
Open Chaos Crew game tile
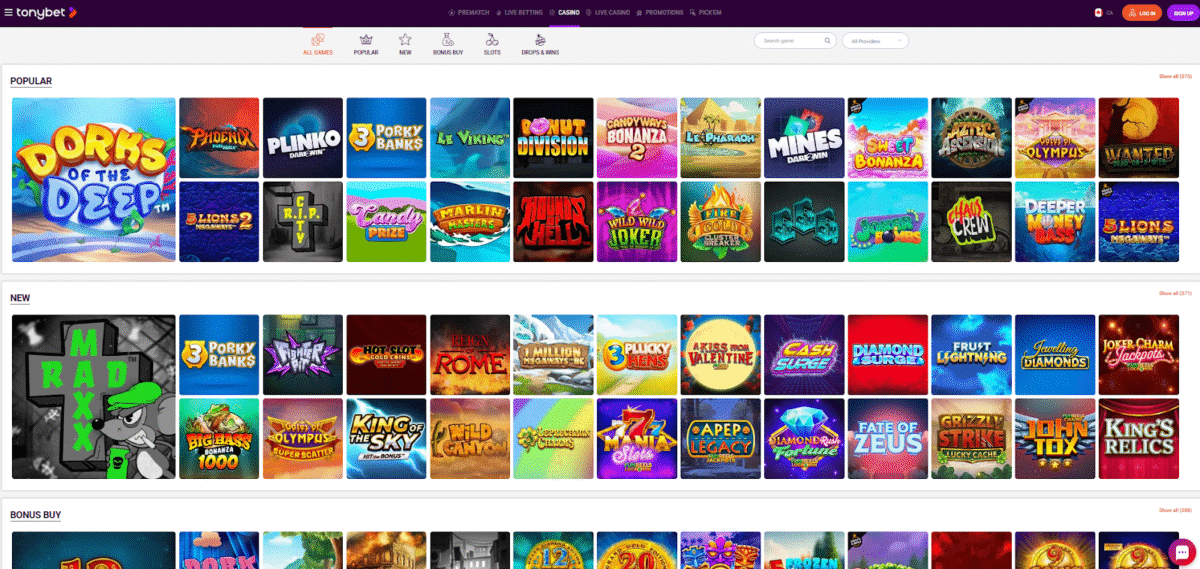click(x=971, y=222)
